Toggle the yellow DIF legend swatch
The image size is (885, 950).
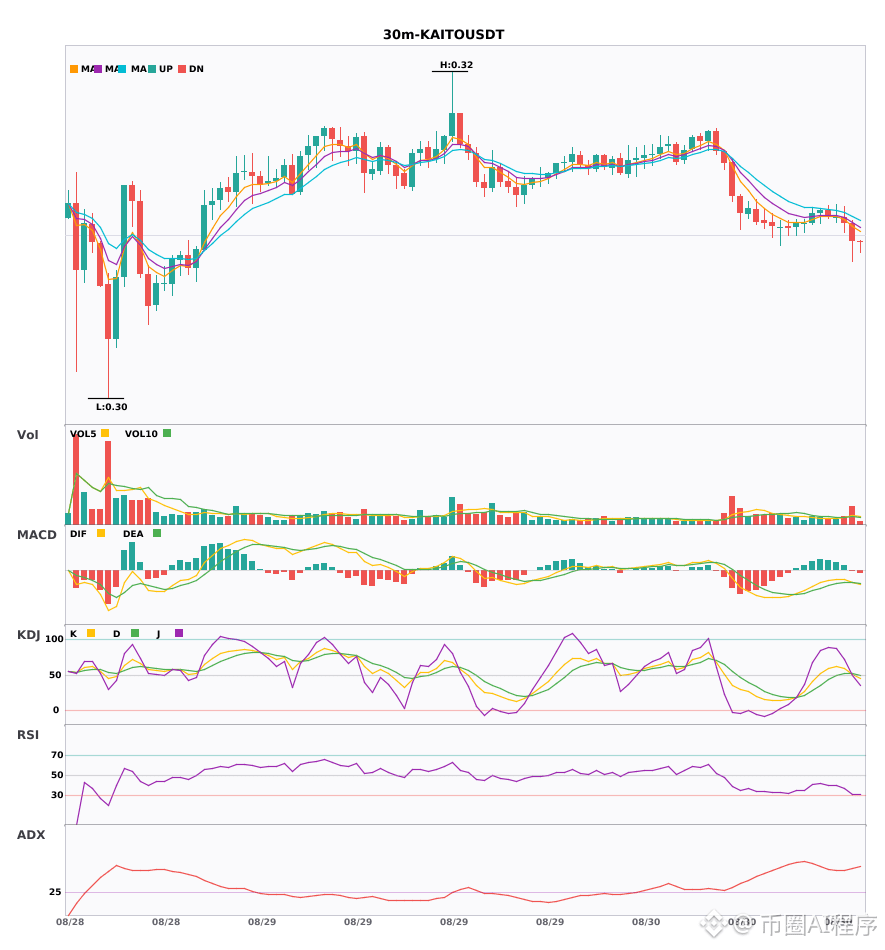101,533
